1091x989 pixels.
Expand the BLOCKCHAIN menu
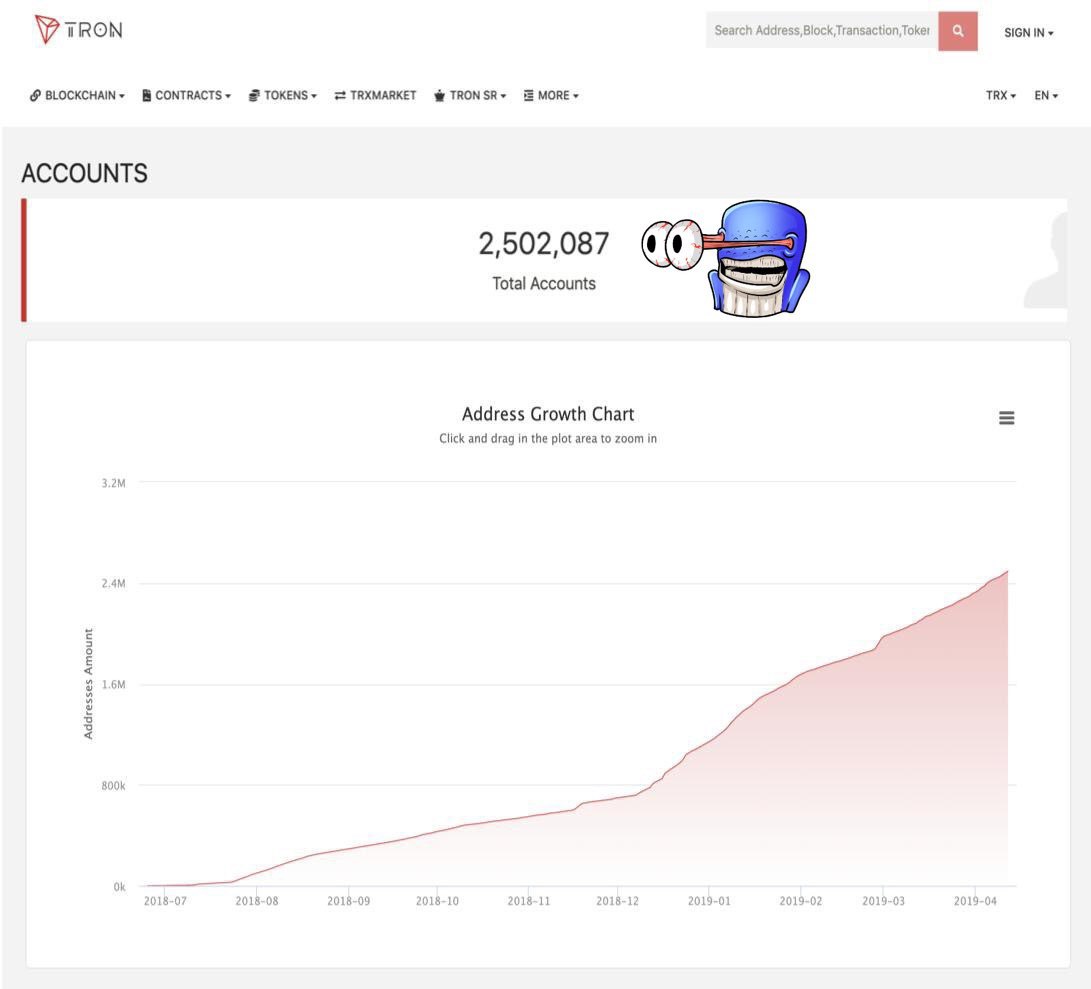(x=77, y=95)
